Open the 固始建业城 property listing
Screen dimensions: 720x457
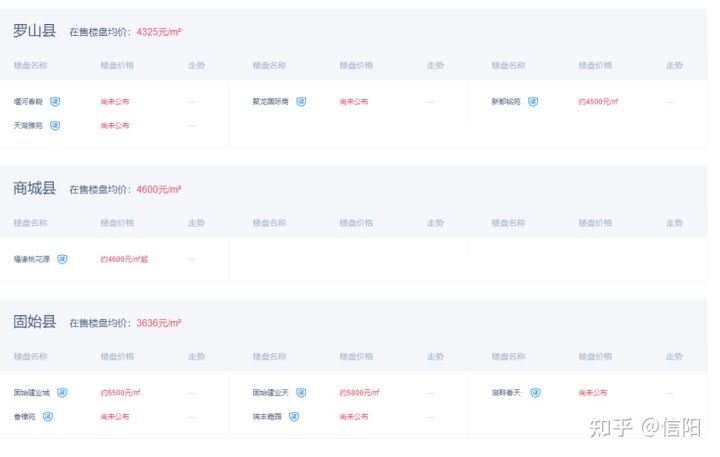pyautogui.click(x=32, y=393)
